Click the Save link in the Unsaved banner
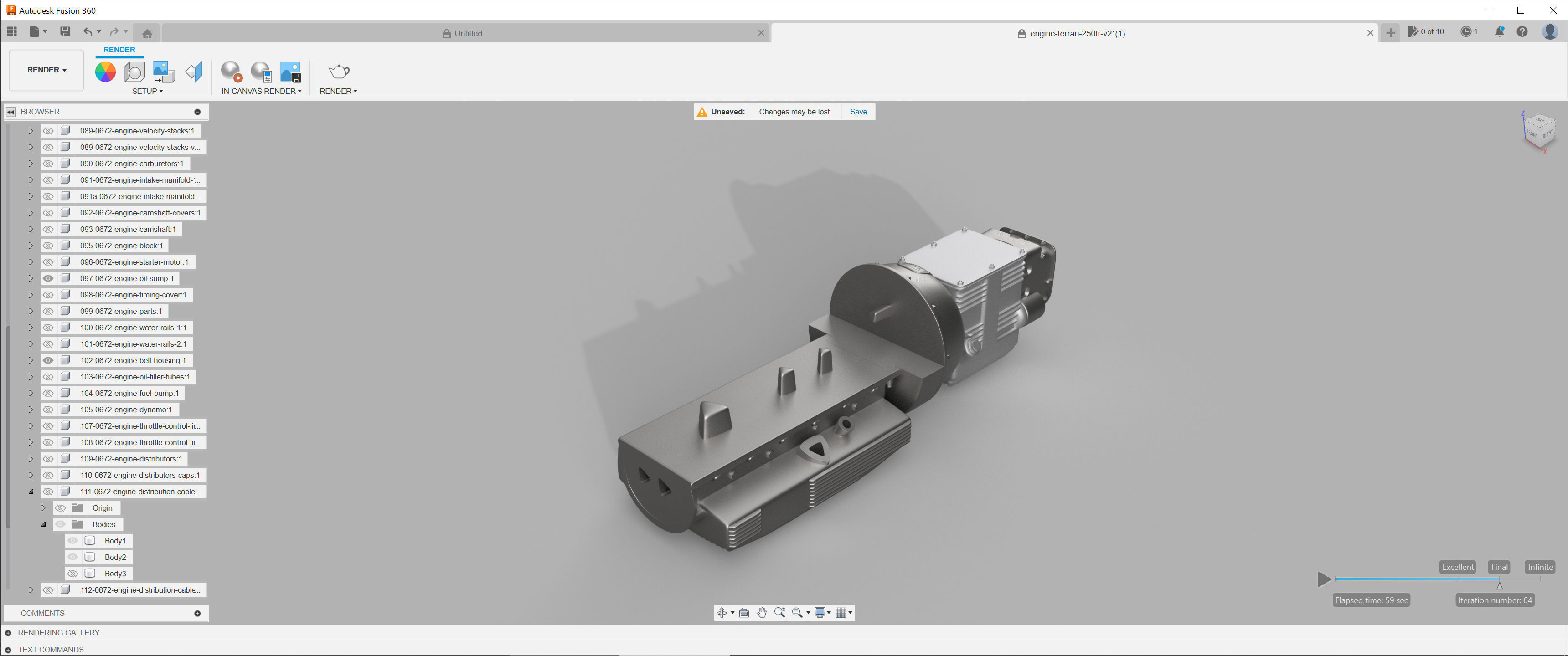Screen dimensions: 1568x656 click(x=858, y=112)
